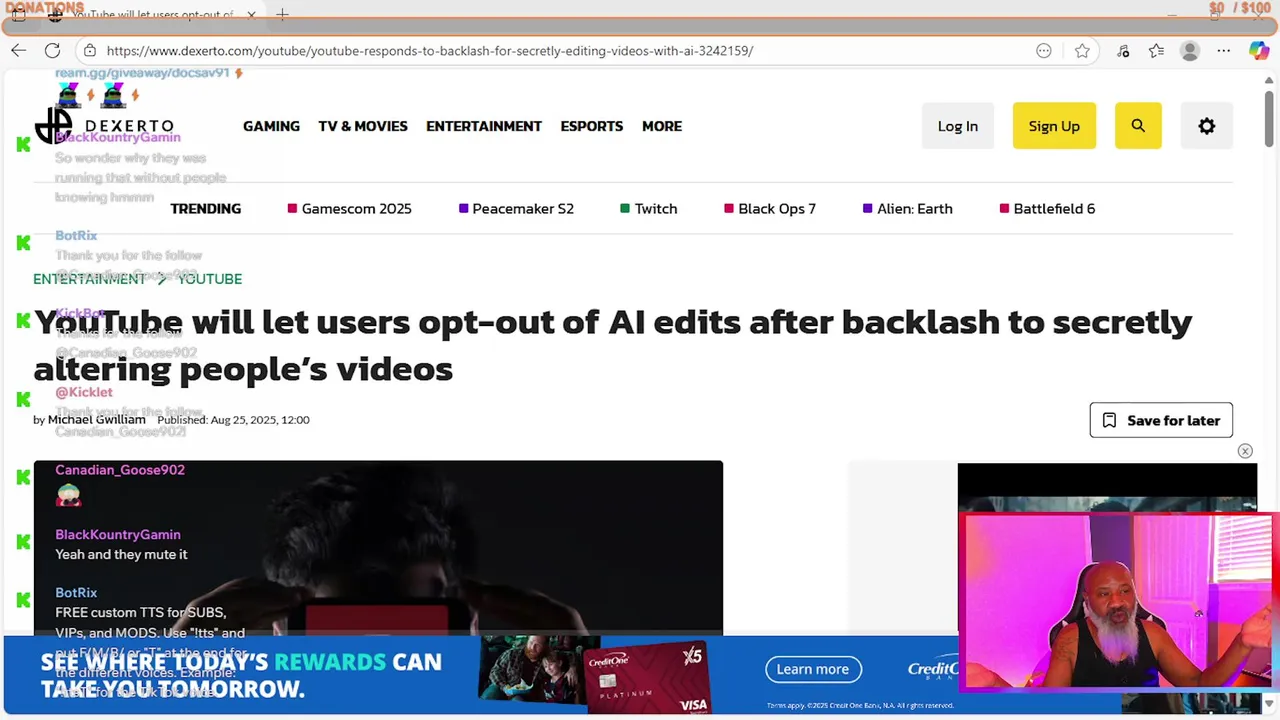The height and width of the screenshot is (720, 1280).
Task: Click Canadian_Goose902 chat username
Action: [x=120, y=470]
